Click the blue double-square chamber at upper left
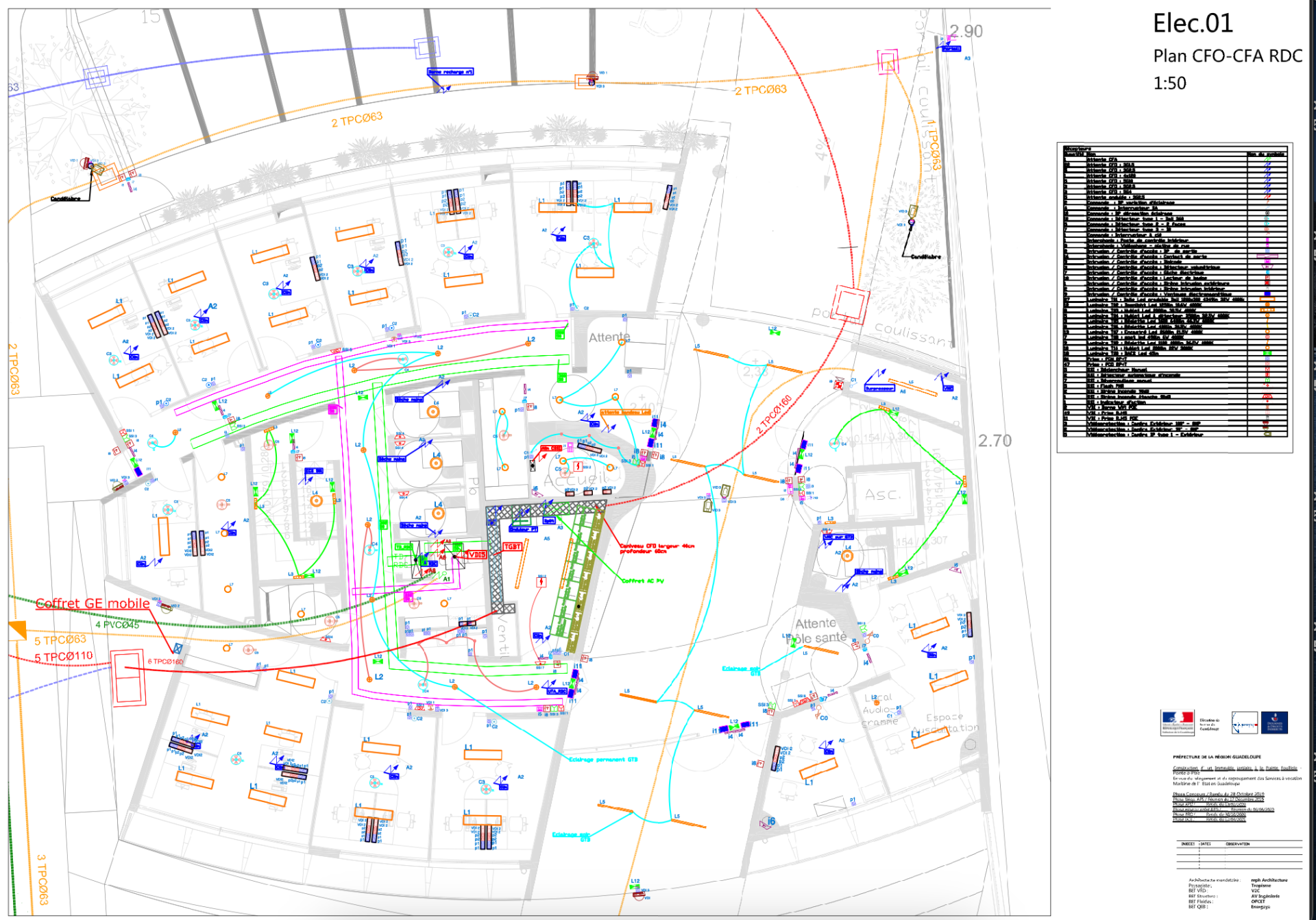 [x=96, y=77]
